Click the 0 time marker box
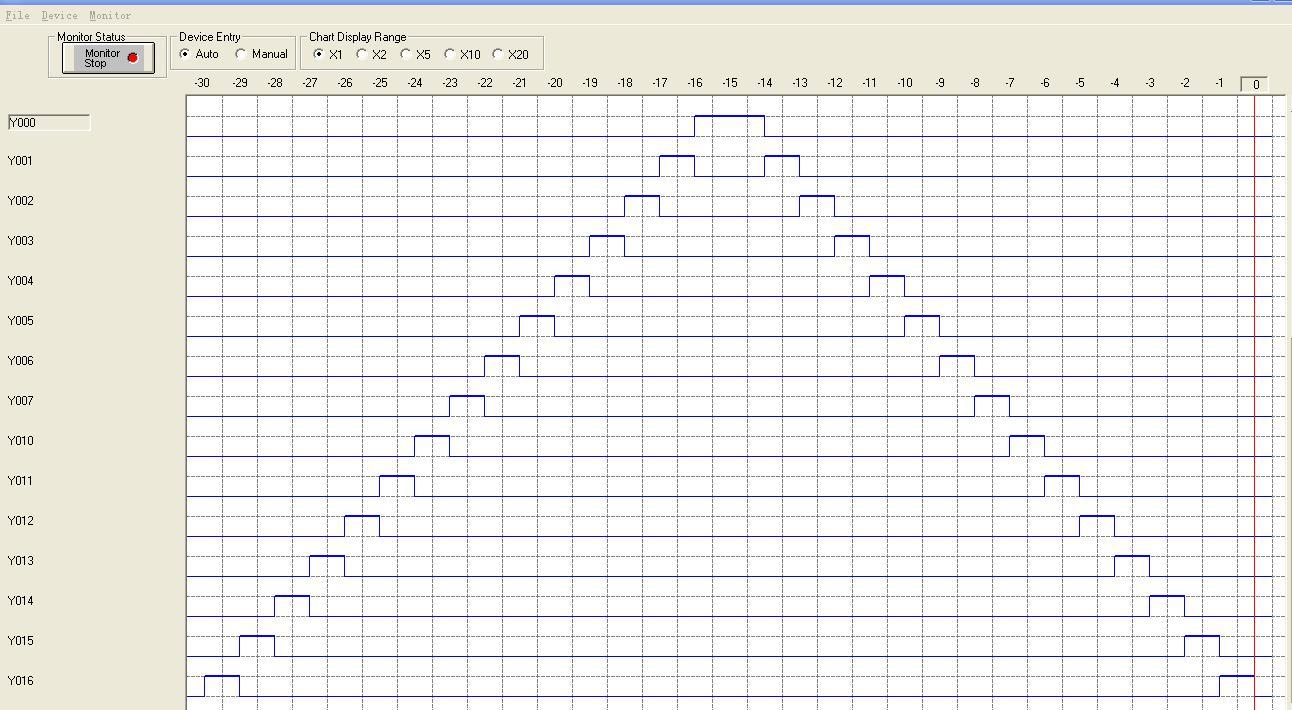1292x710 pixels. pos(1255,84)
